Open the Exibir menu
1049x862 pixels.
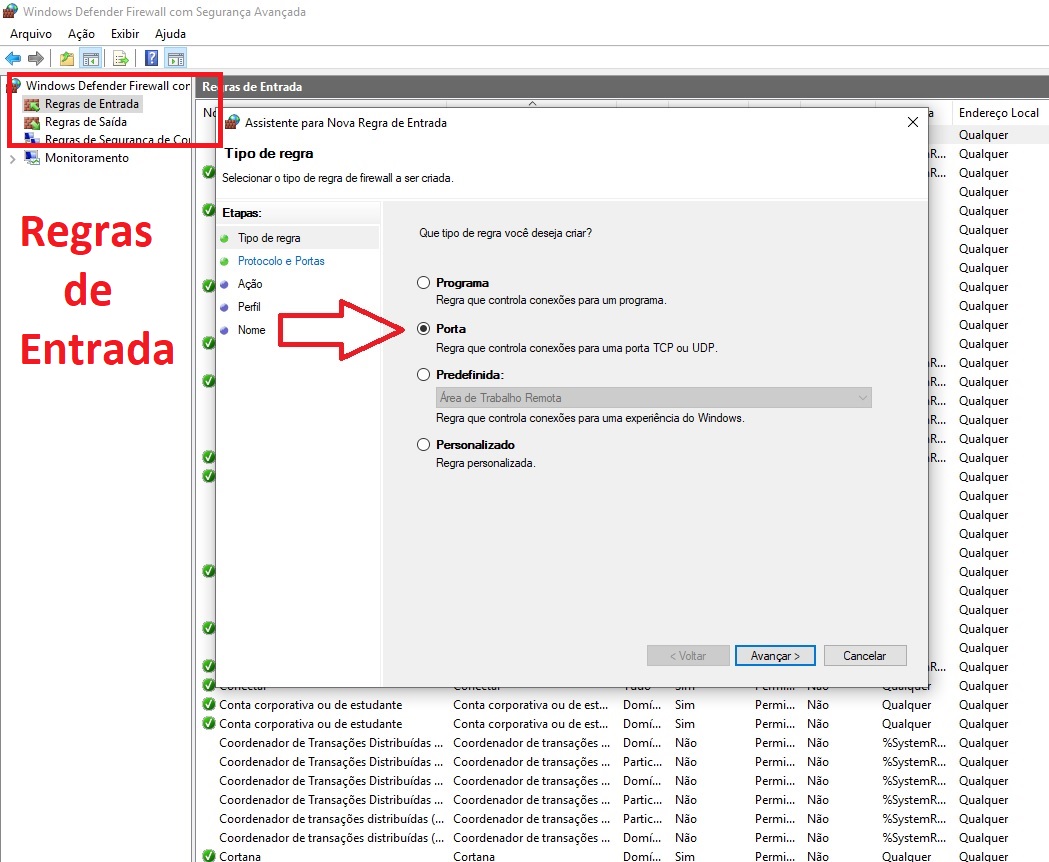[125, 33]
